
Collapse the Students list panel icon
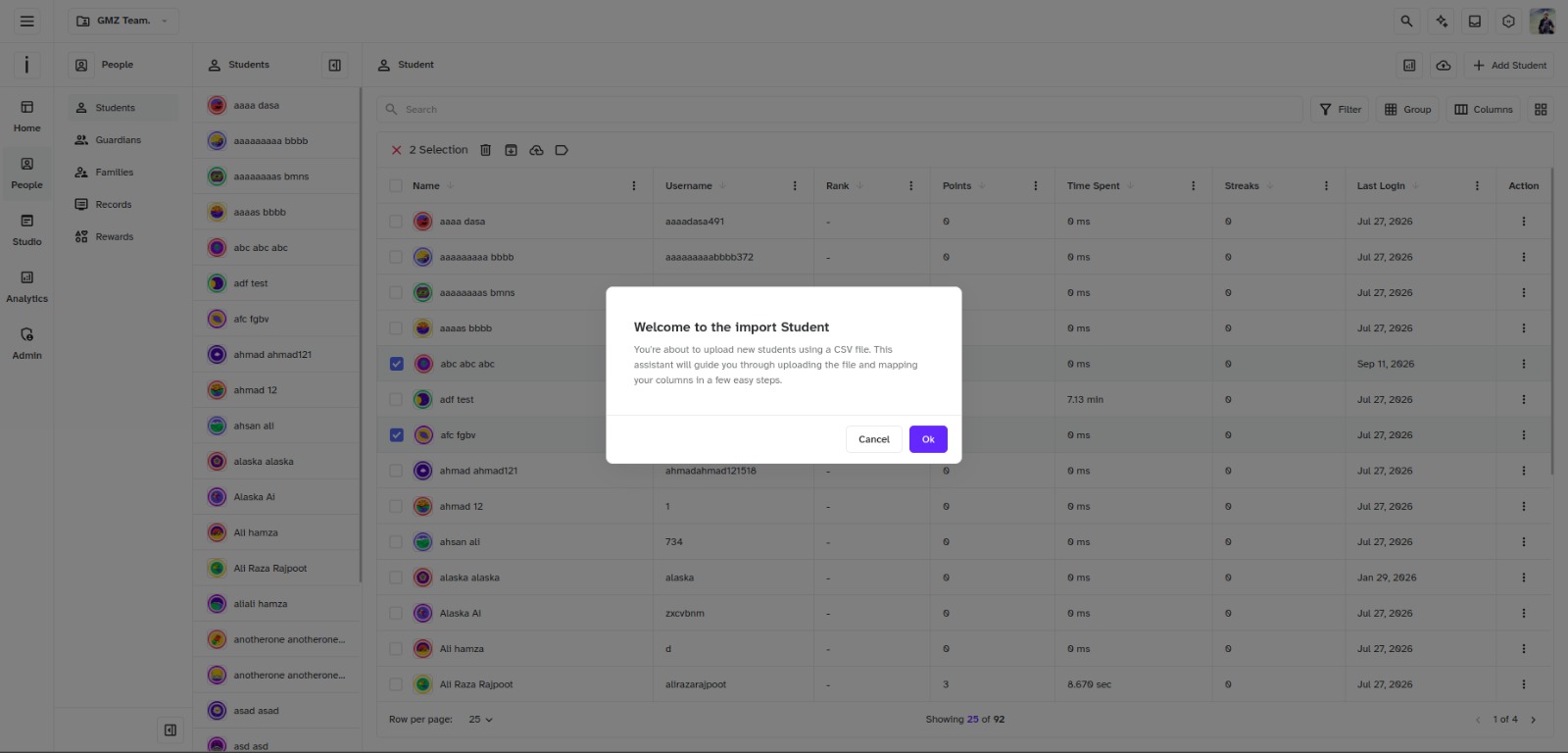point(334,66)
